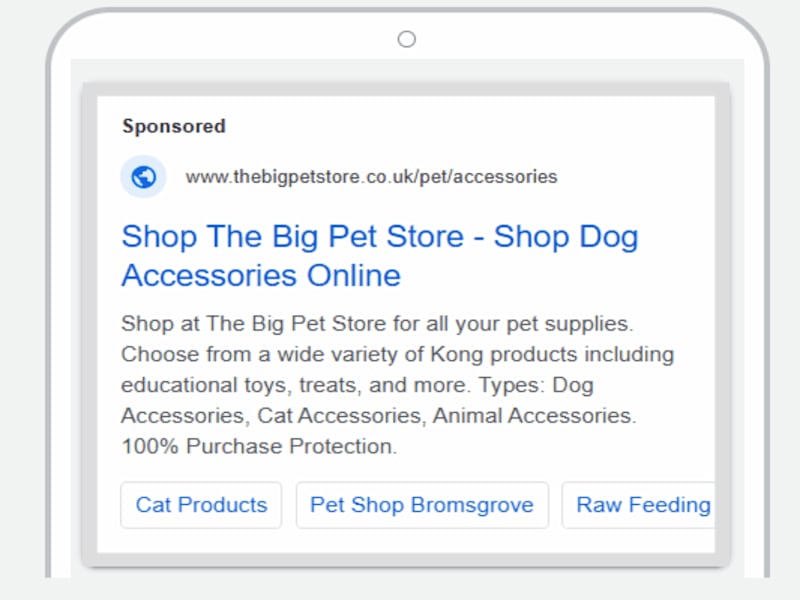Click the blue circle icon near Sponsored label
The image size is (800, 600).
click(x=143, y=176)
